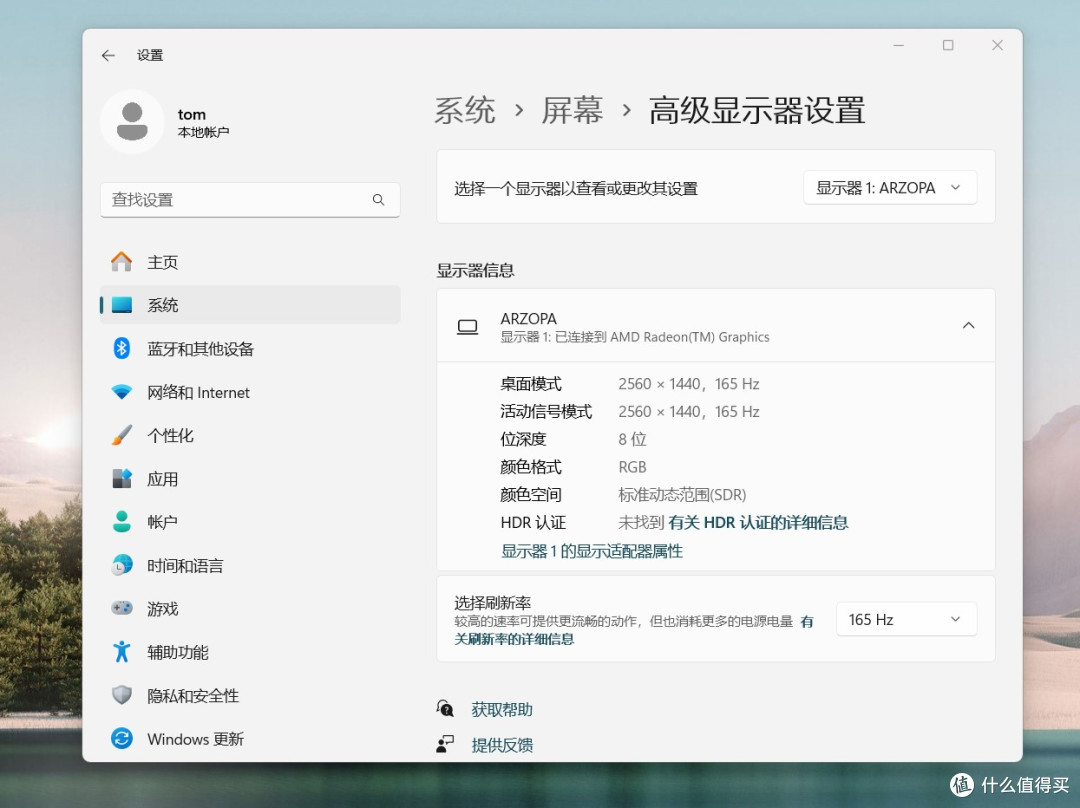Image resolution: width=1080 pixels, height=808 pixels.
Task: Open 有关 HDR 认证的详细信息 link
Action: [758, 523]
